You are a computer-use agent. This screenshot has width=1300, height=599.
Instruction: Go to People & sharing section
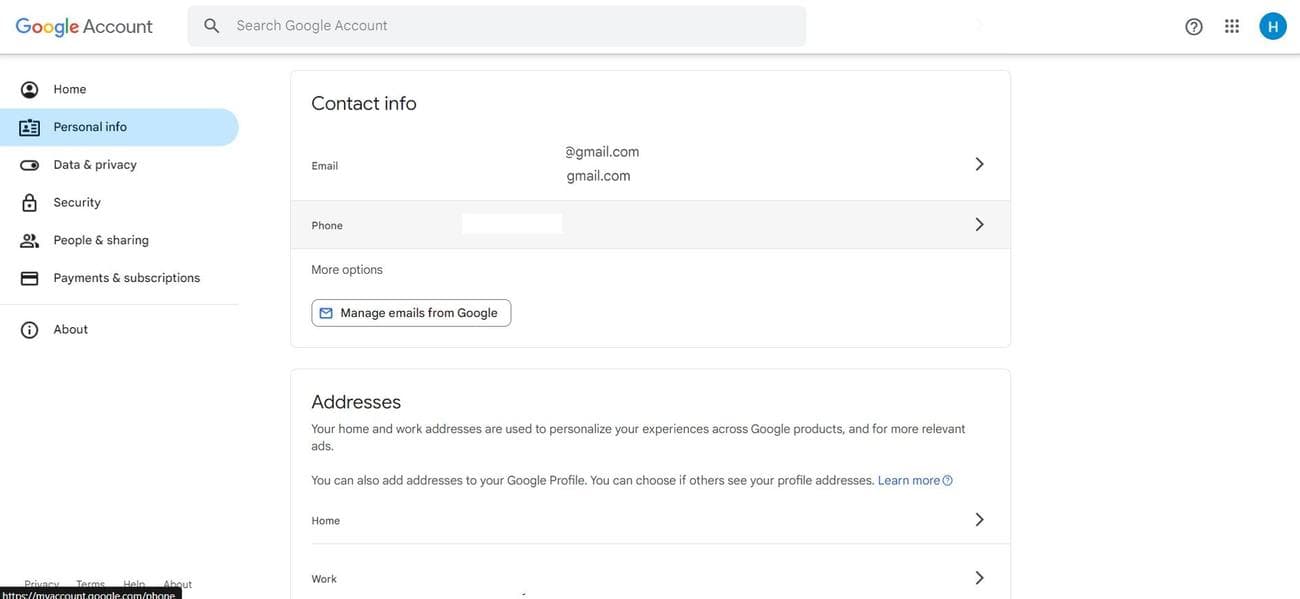click(x=101, y=241)
